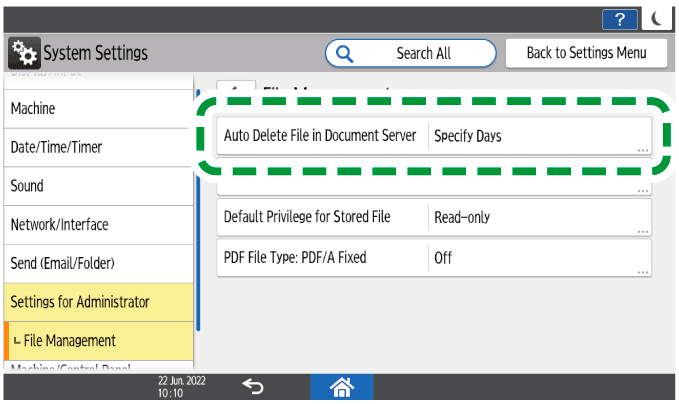Open Auto Delete File in Document Server setting
The width and height of the screenshot is (679, 404).
tap(319, 136)
